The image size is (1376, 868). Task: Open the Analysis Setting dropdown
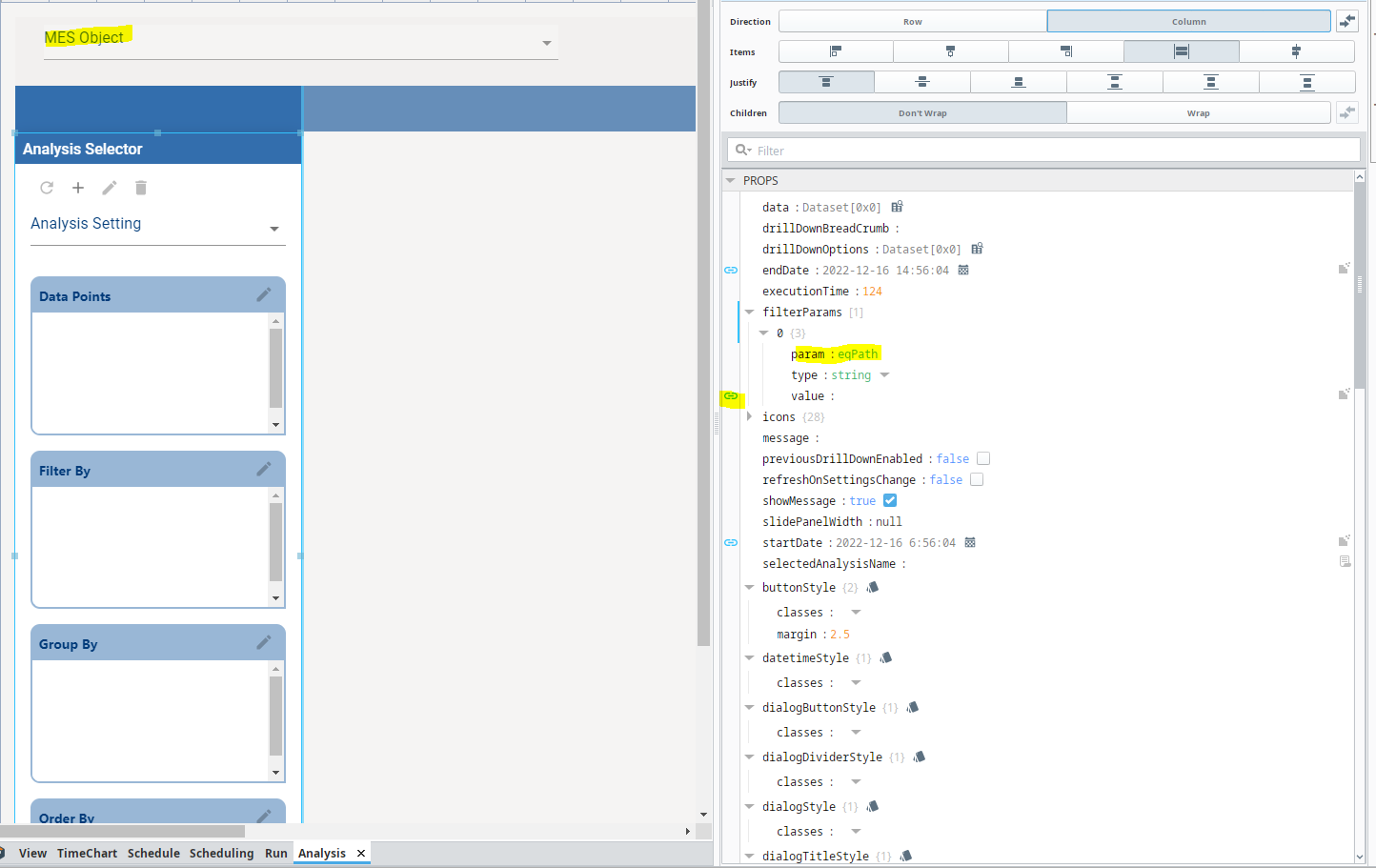[x=274, y=229]
